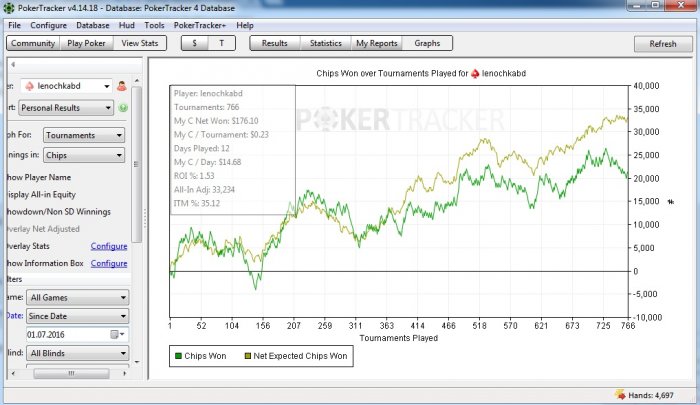Open the All Blinds dropdown

pyautogui.click(x=78, y=353)
